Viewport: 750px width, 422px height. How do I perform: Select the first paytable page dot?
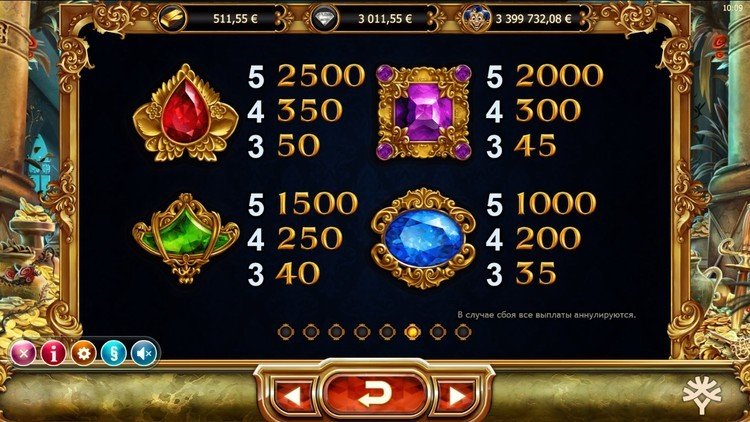286,332
